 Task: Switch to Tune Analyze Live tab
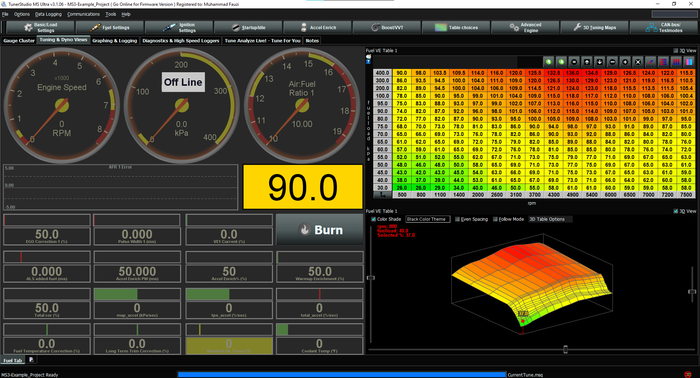(x=262, y=41)
